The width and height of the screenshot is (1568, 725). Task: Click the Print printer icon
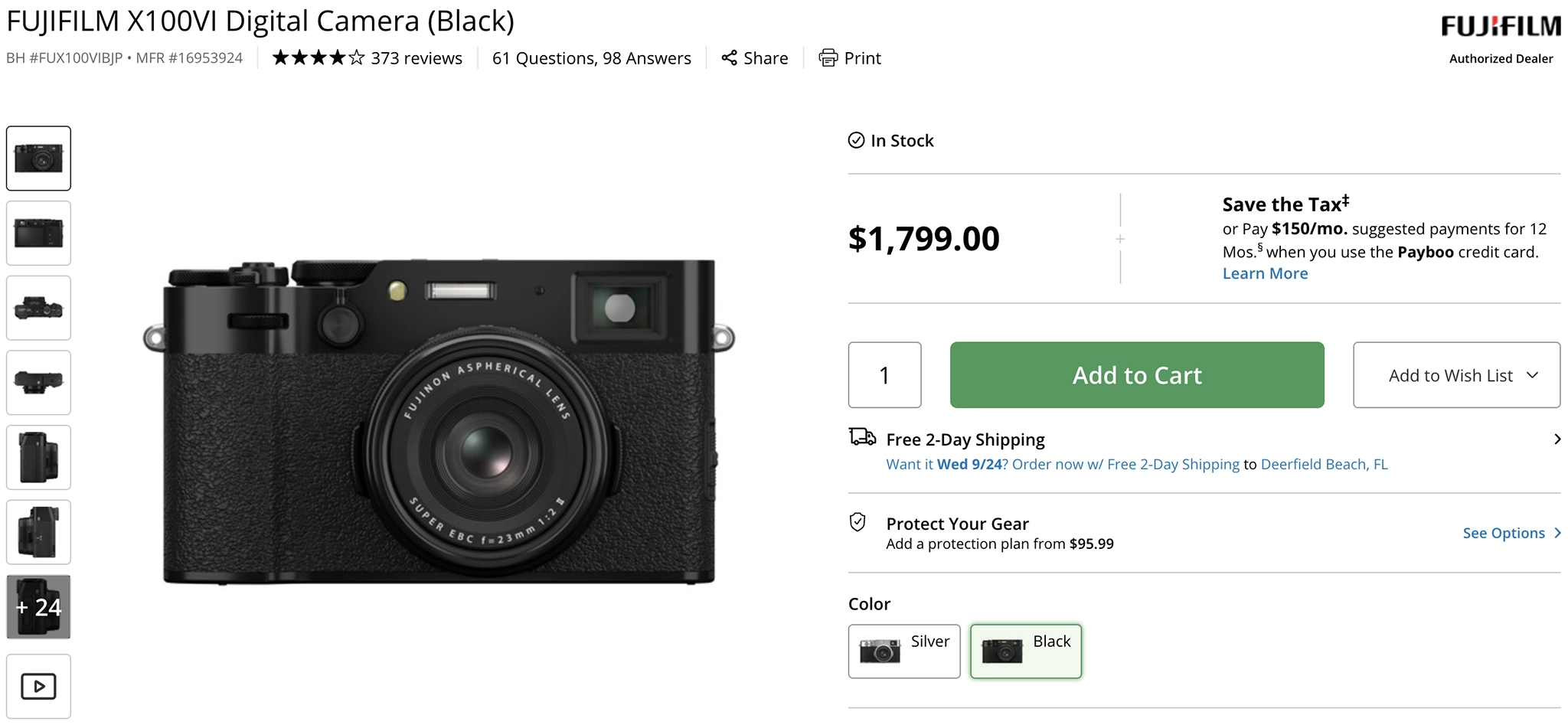(x=828, y=58)
